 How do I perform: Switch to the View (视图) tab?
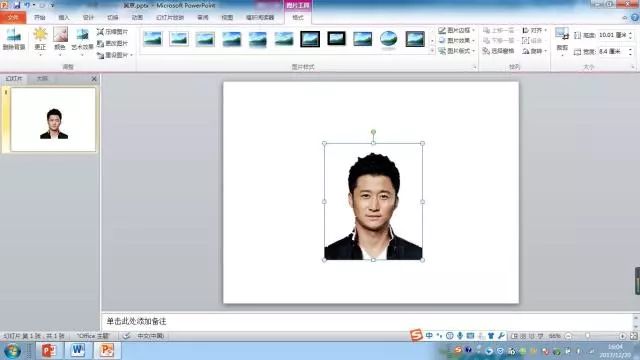click(227, 18)
